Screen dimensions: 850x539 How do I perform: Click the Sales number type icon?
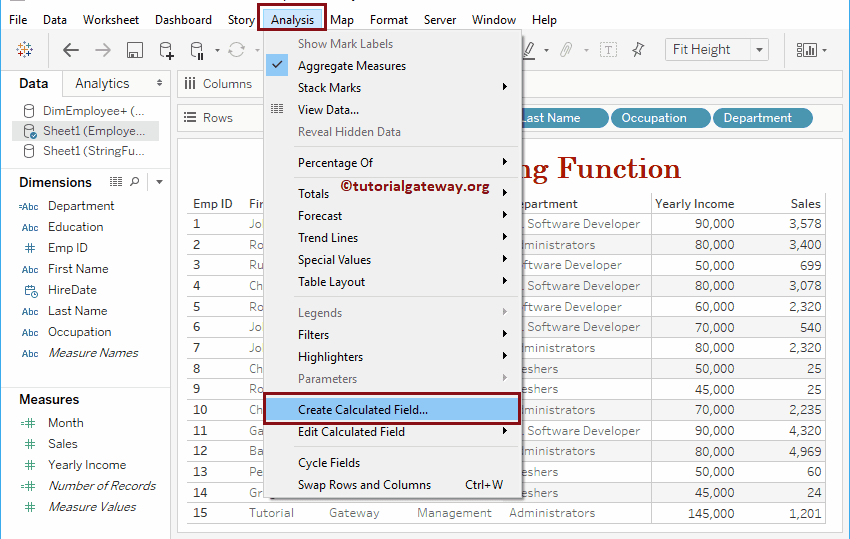pos(30,444)
